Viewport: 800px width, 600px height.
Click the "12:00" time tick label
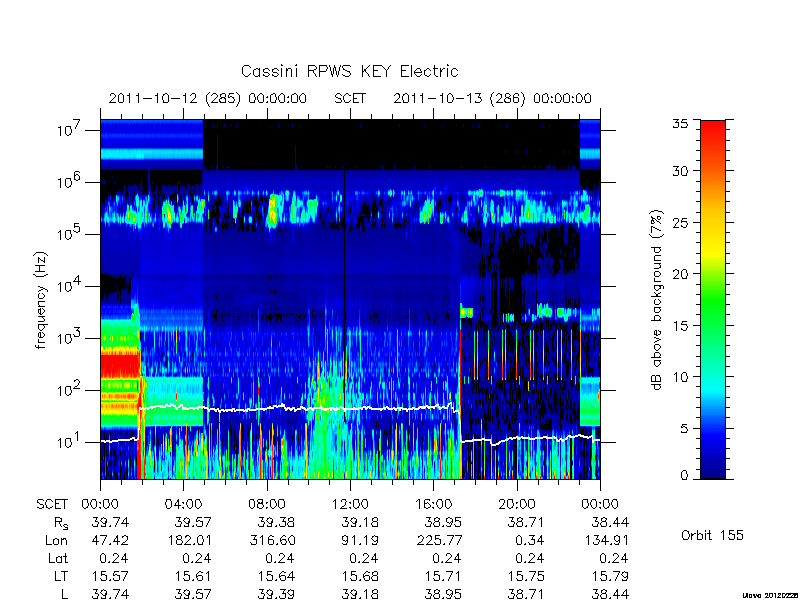pos(350,504)
